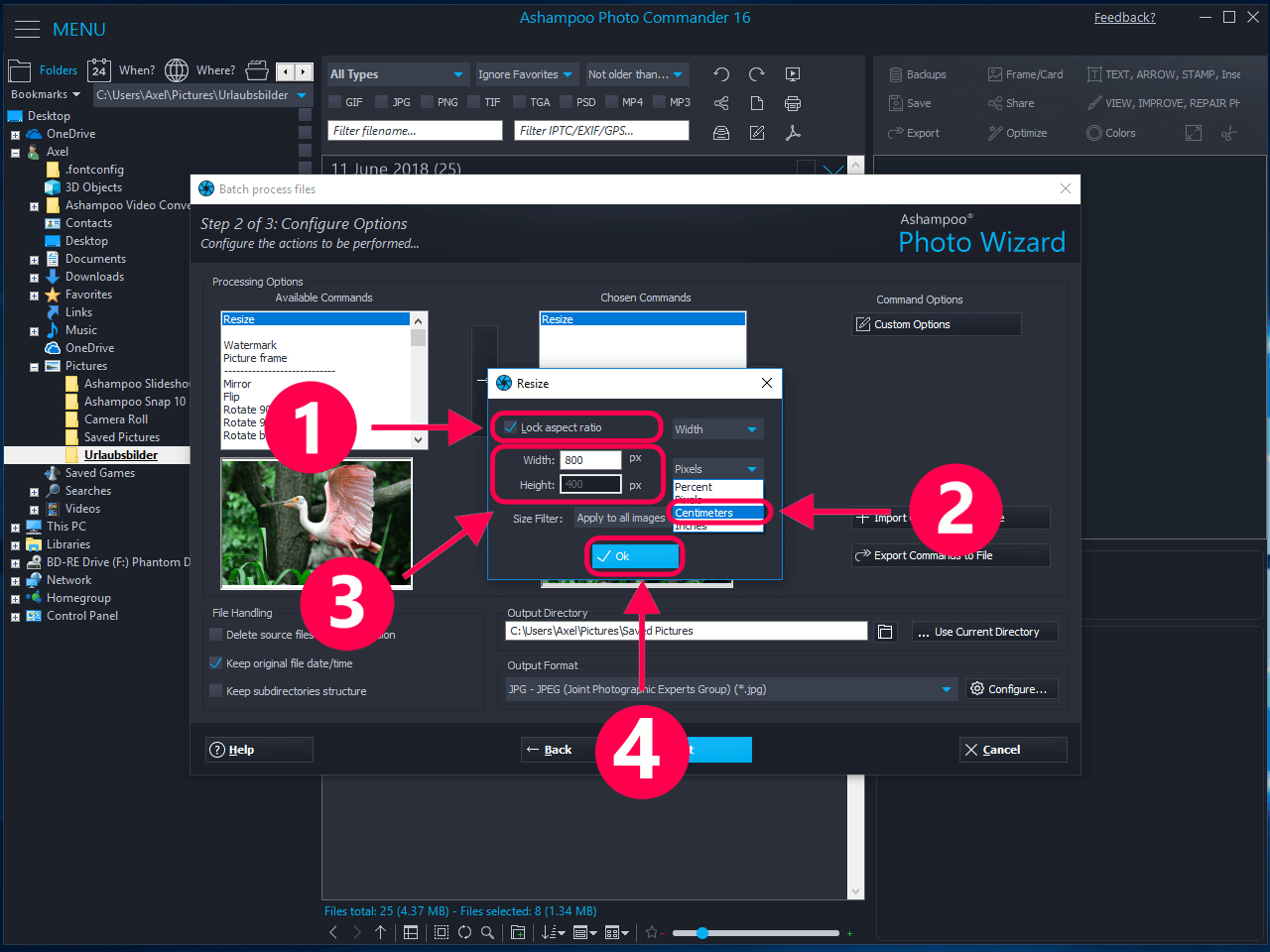Expand the Documents folder in tree
This screenshot has height=952, width=1270.
[x=34, y=260]
